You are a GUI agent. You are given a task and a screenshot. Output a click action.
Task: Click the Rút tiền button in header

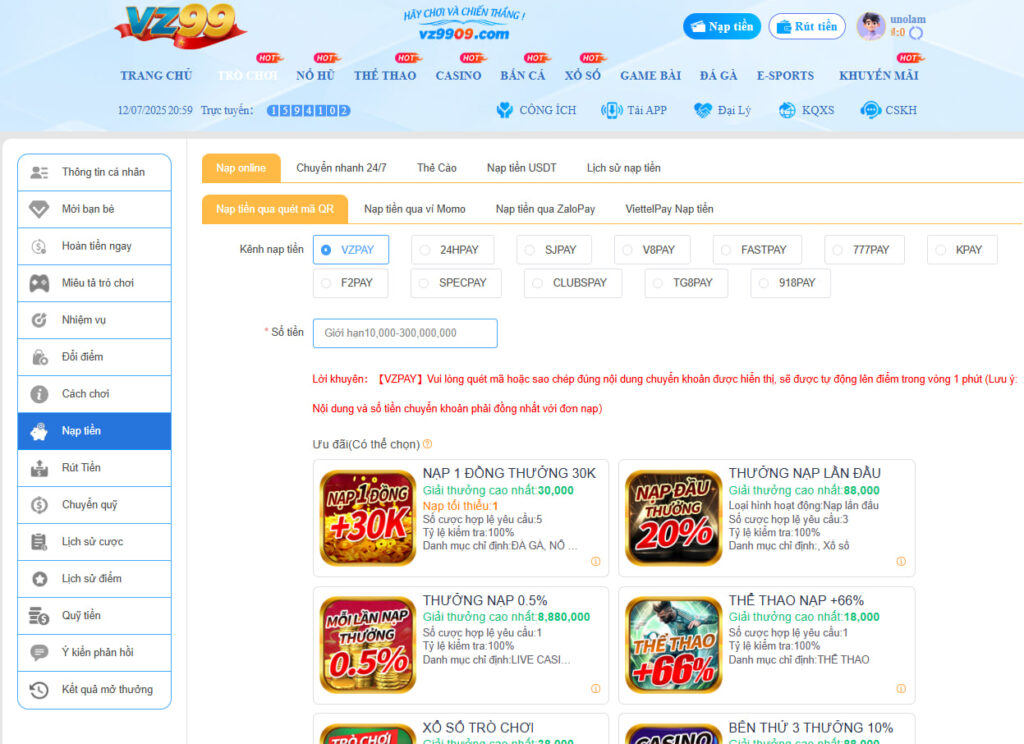coord(807,27)
